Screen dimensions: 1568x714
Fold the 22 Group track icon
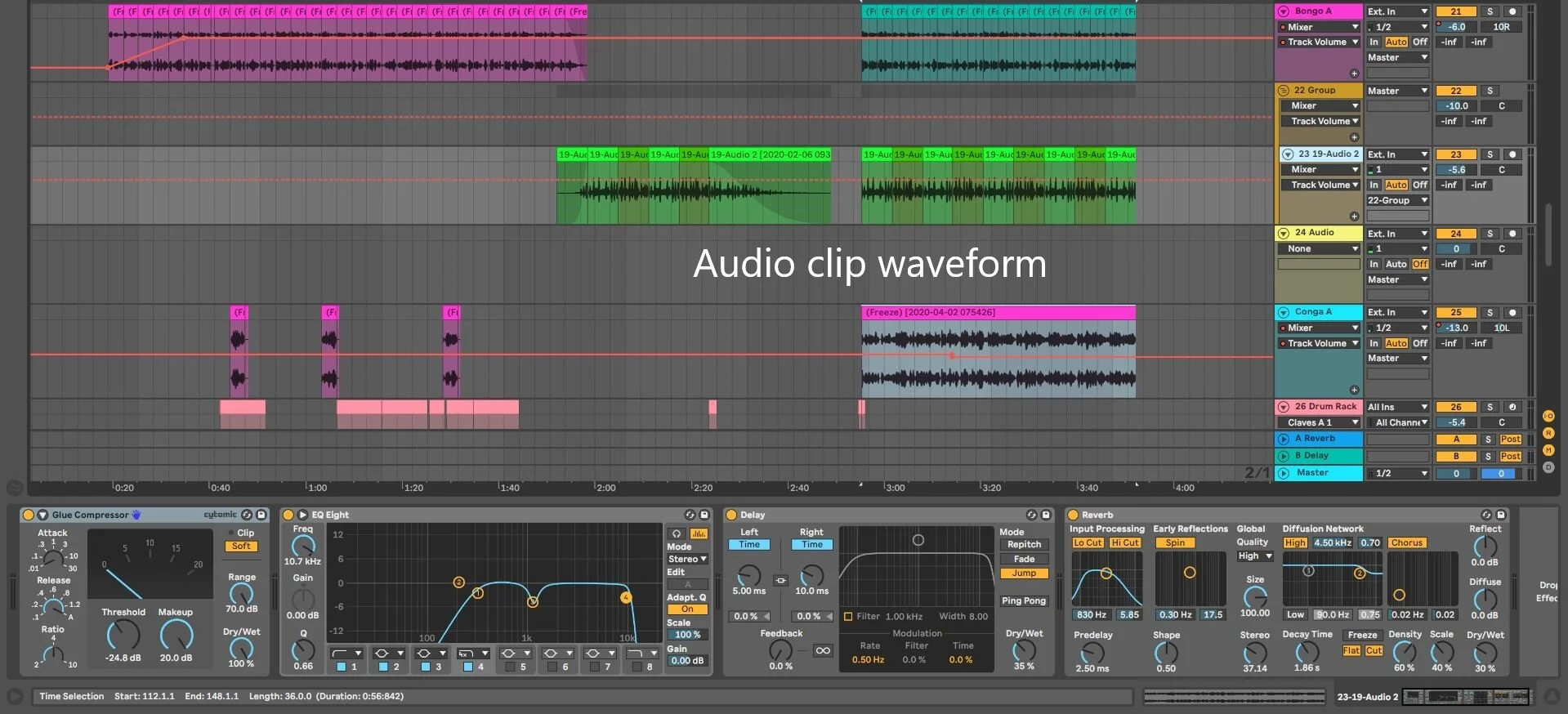click(x=1284, y=91)
